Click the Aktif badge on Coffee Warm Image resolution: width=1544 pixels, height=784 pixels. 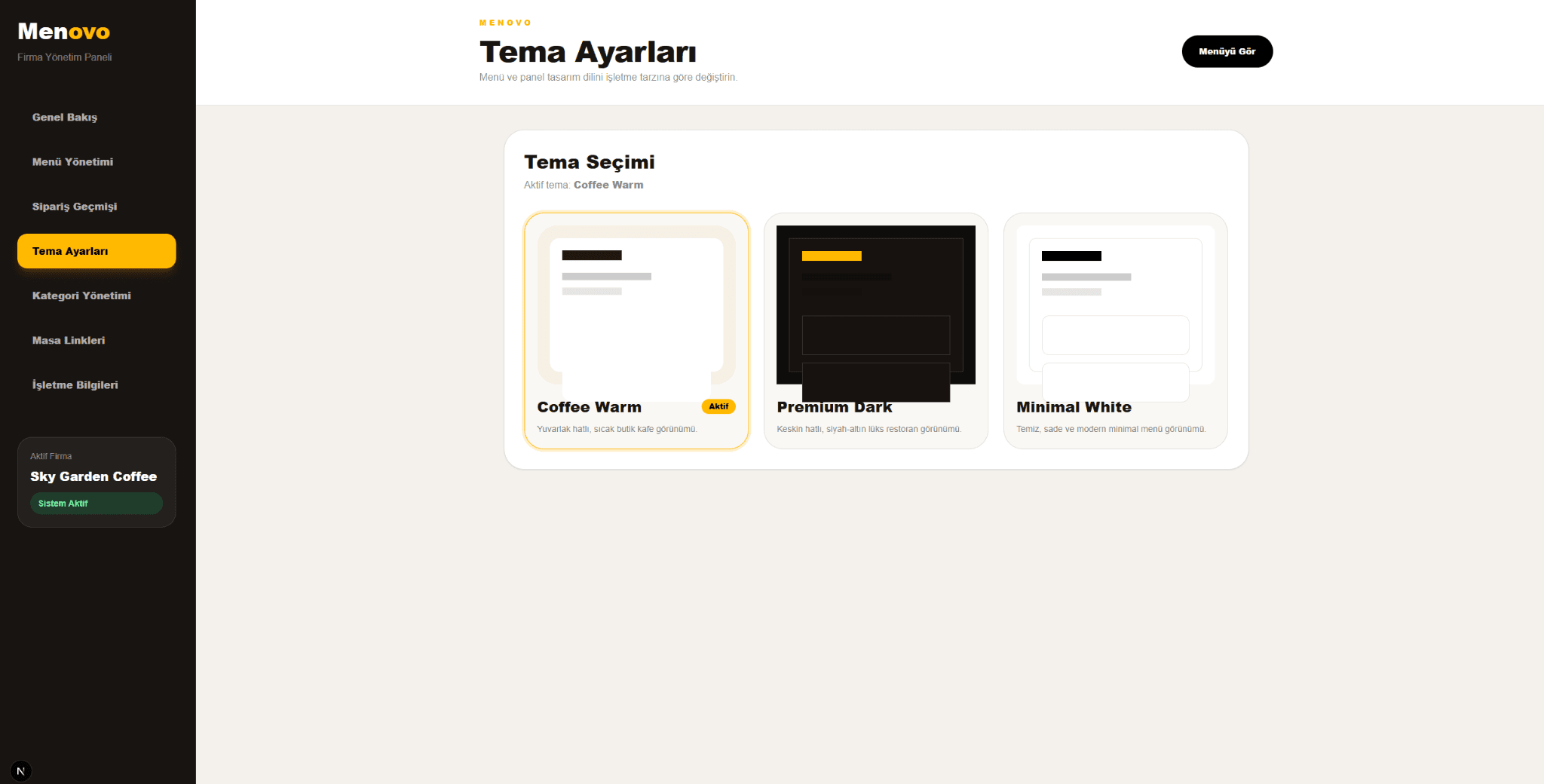click(x=718, y=406)
